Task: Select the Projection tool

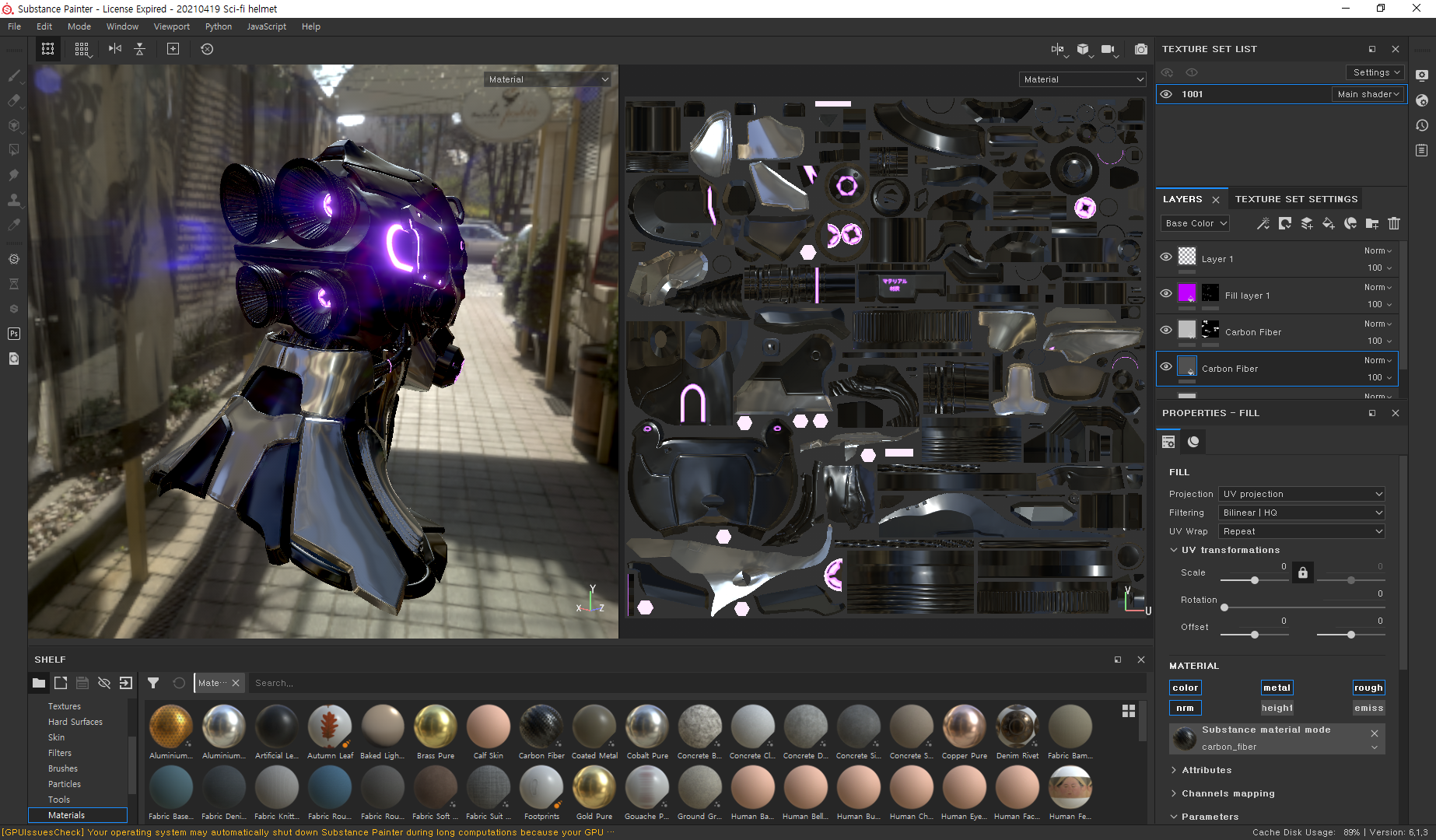Action: 14,125
